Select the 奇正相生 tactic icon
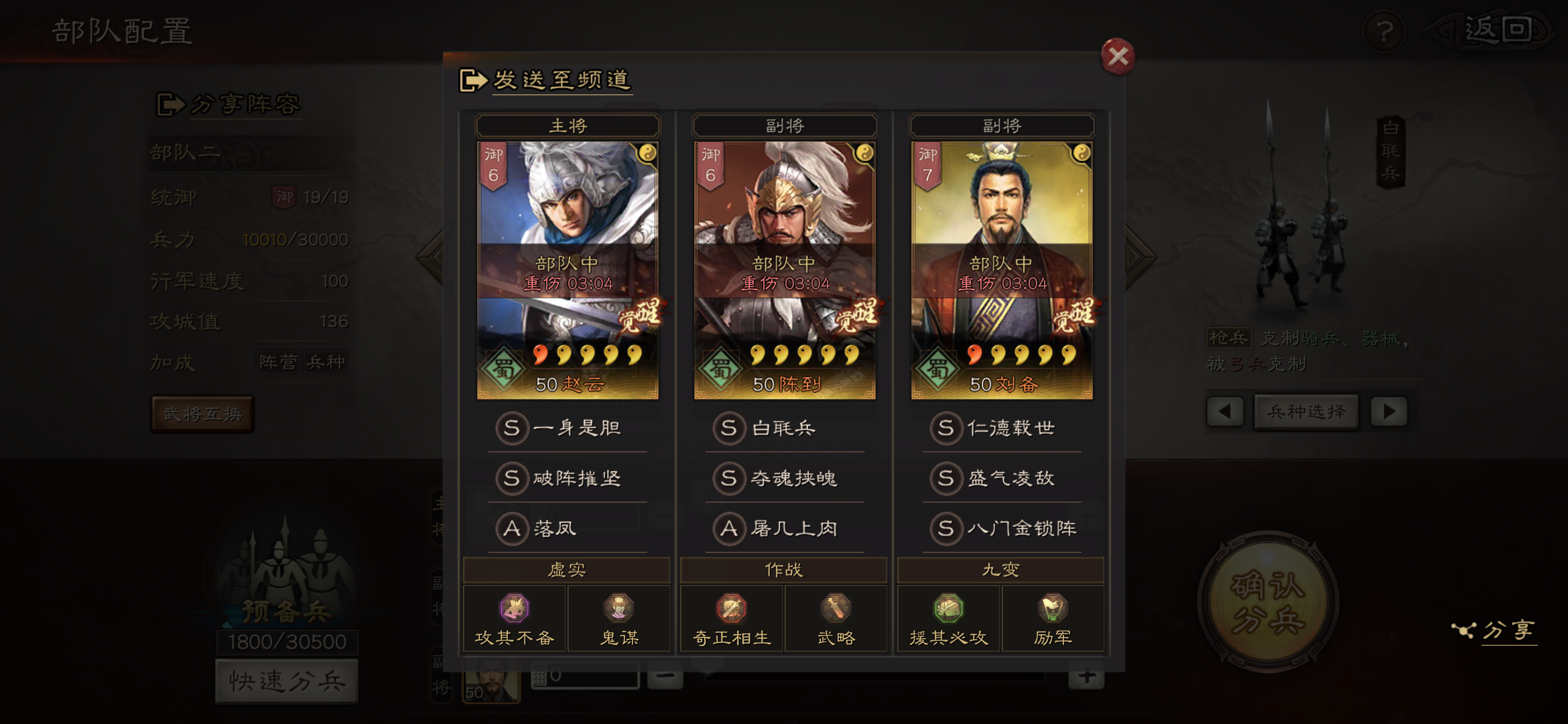 pyautogui.click(x=732, y=608)
